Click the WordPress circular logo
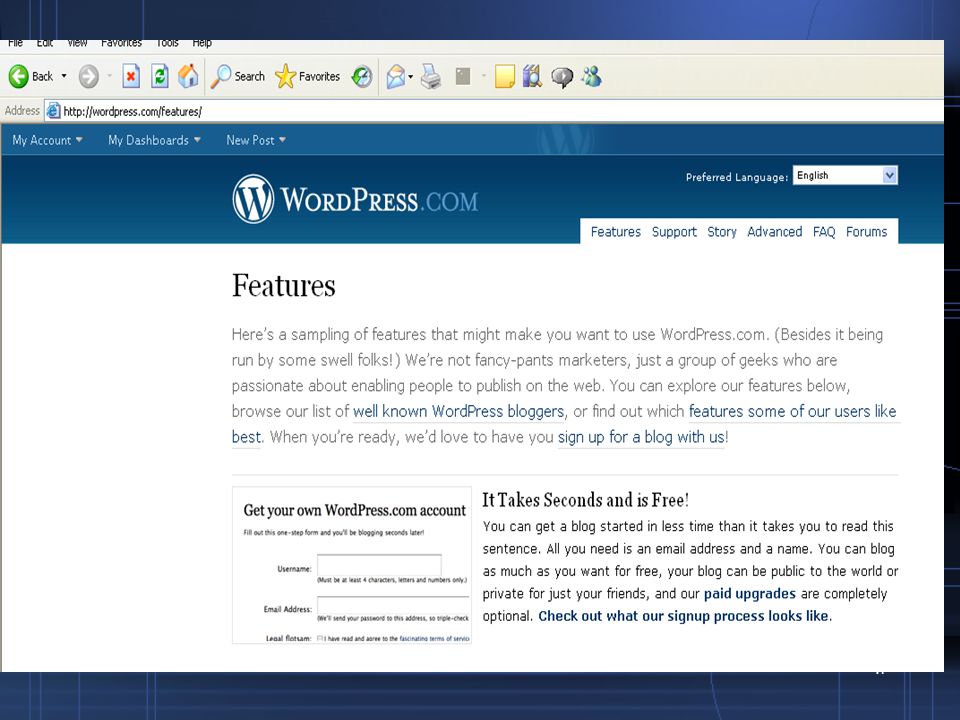 [253, 199]
